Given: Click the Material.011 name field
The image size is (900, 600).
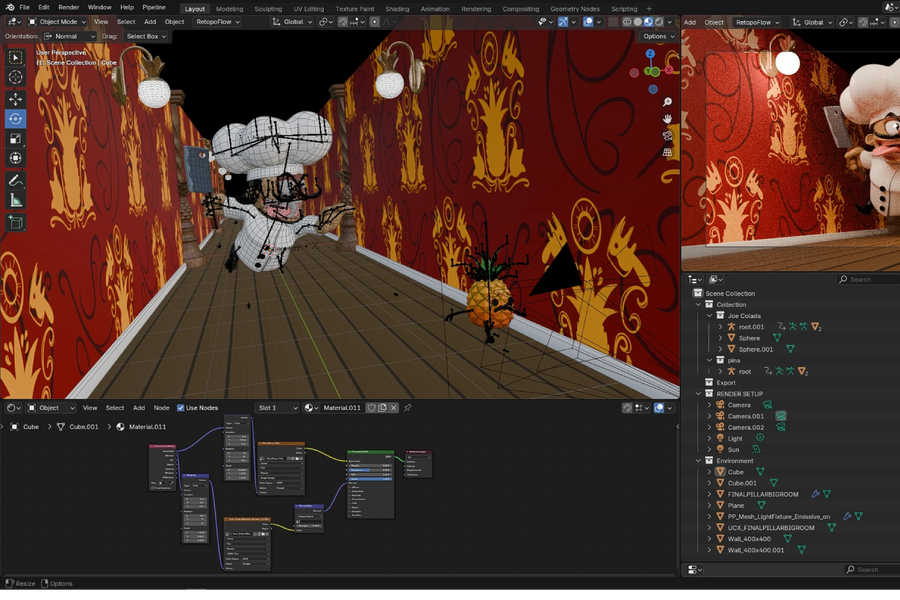Looking at the screenshot, I should tap(342, 408).
